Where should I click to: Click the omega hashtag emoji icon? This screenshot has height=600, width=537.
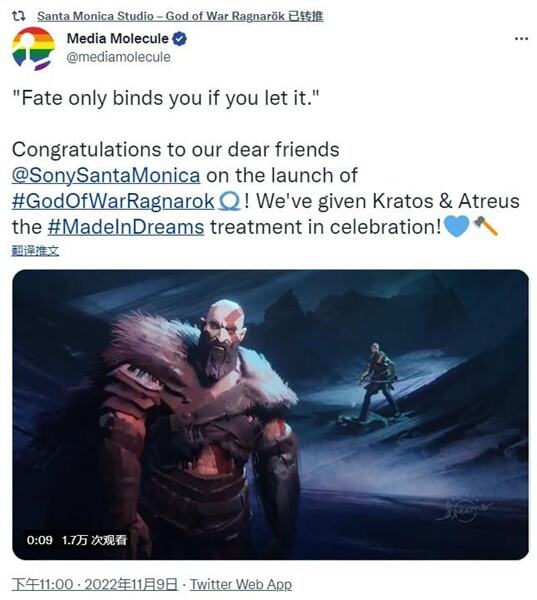pyautogui.click(x=229, y=201)
